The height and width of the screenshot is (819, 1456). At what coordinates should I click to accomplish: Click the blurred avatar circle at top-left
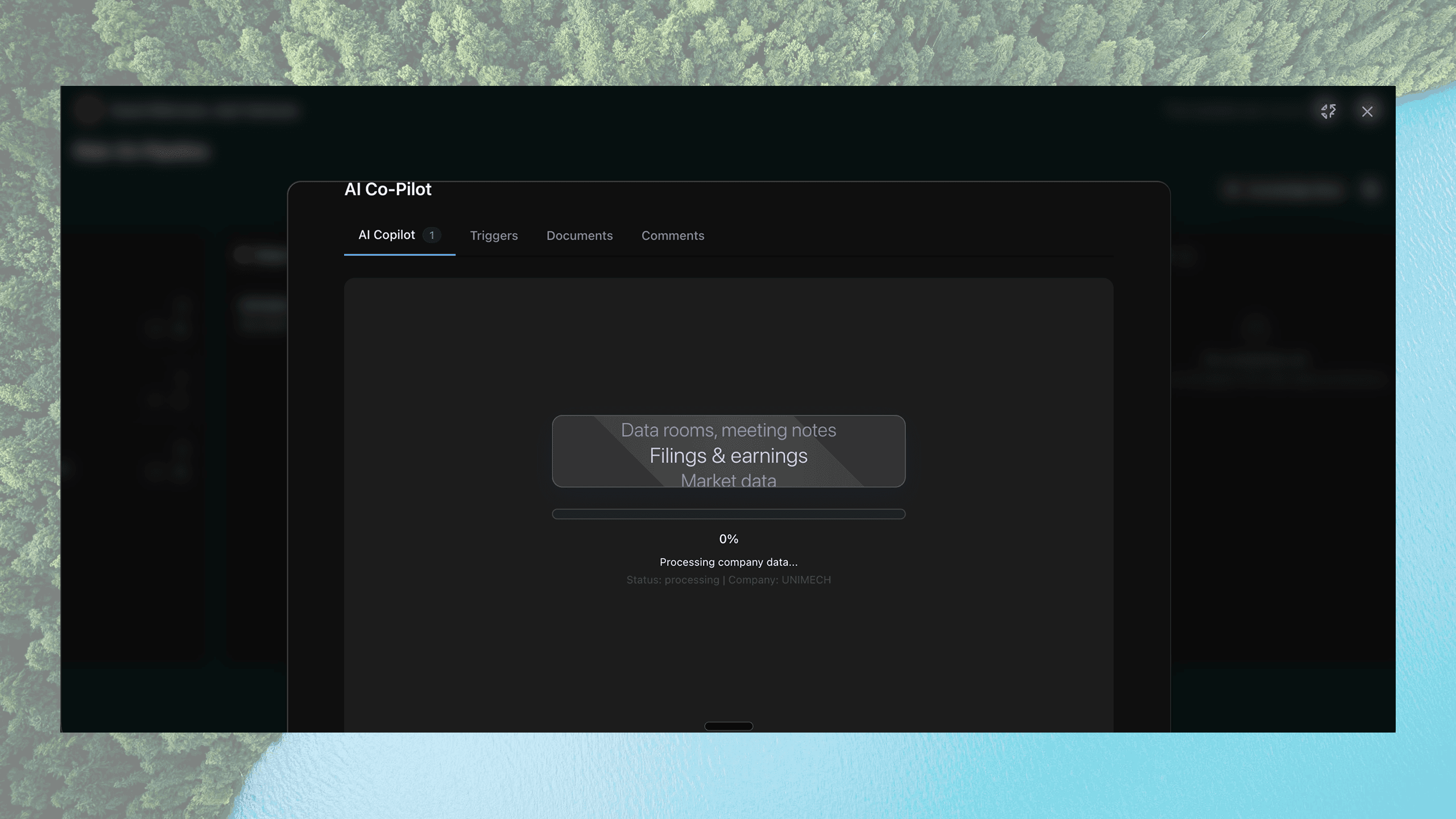[x=88, y=110]
